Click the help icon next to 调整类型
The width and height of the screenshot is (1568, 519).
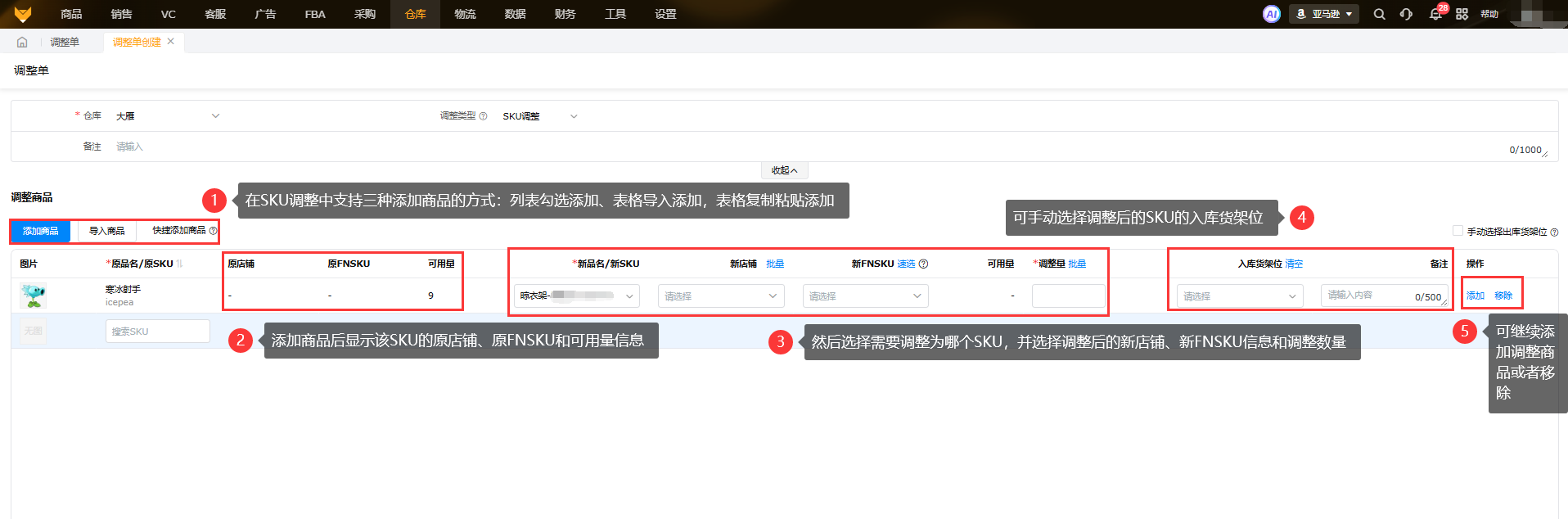click(483, 116)
